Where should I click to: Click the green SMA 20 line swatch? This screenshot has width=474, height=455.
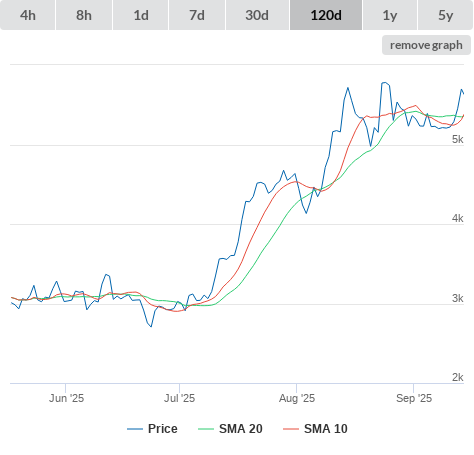[x=206, y=429]
